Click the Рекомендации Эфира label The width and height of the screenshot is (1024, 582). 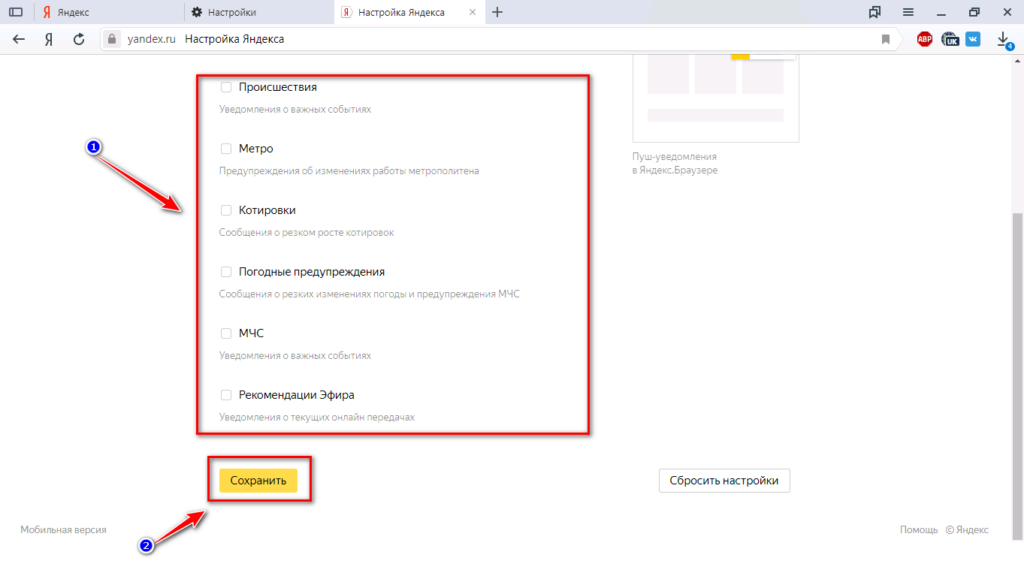point(296,395)
